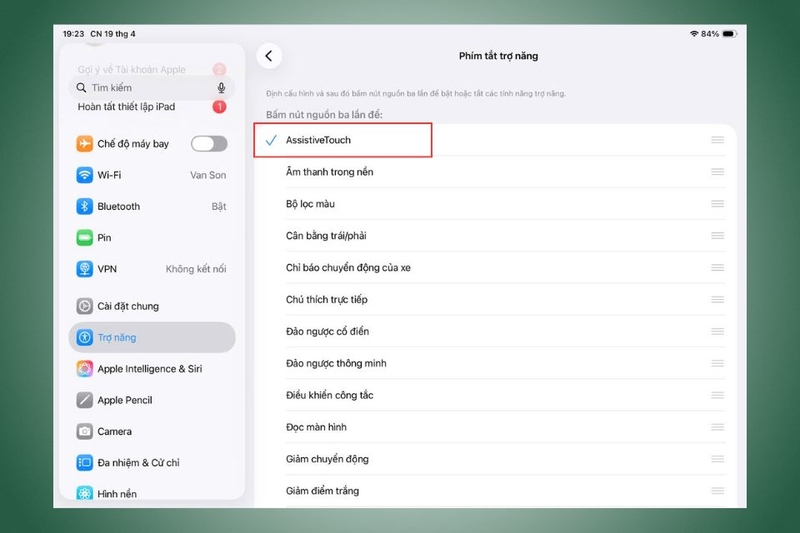Click the Van Son Wi-Fi network name
The image size is (800, 533).
[208, 175]
